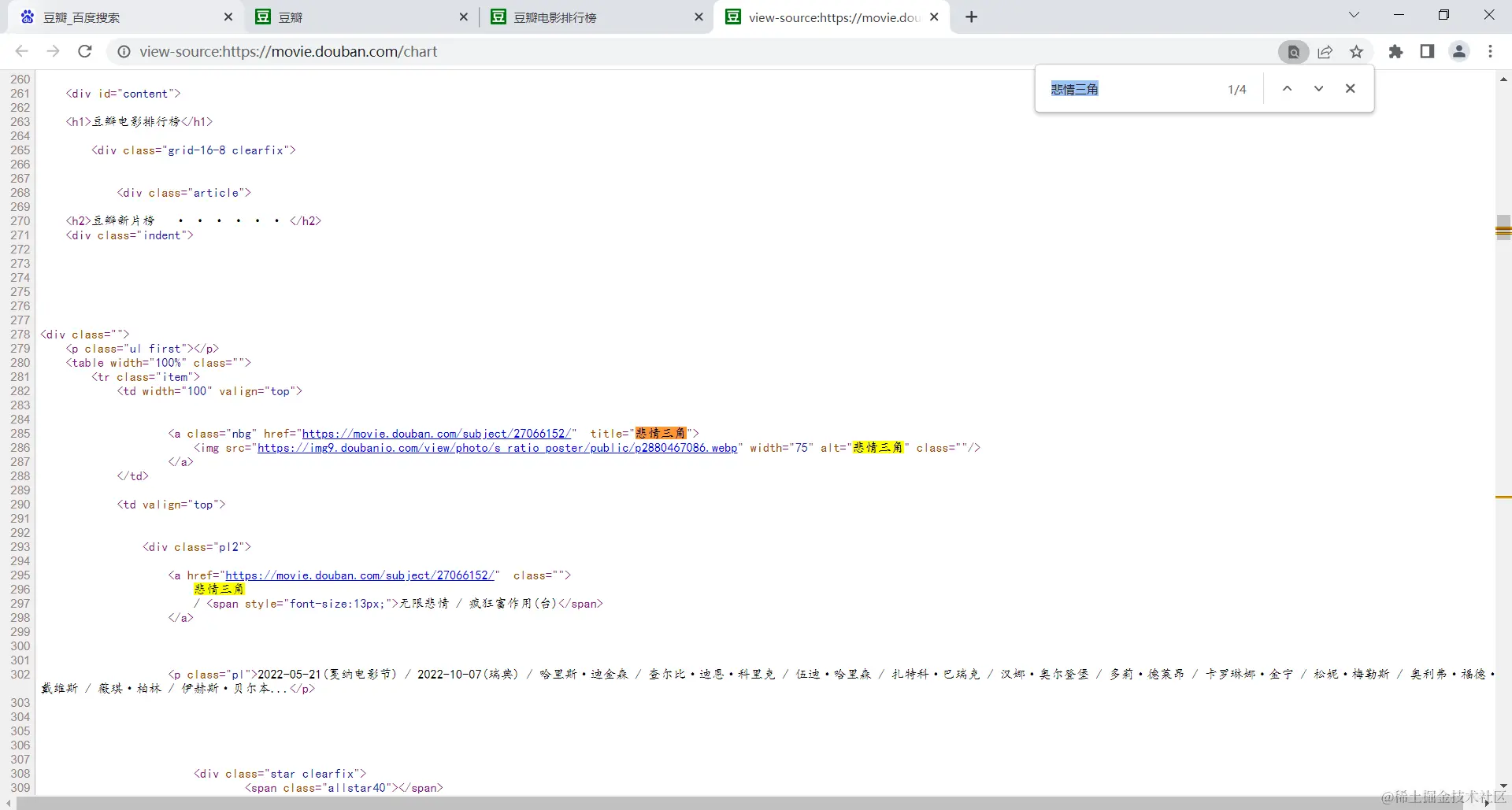The width and height of the screenshot is (1512, 810).
Task: Click the span class="allstar40" line
Action: coord(344,788)
